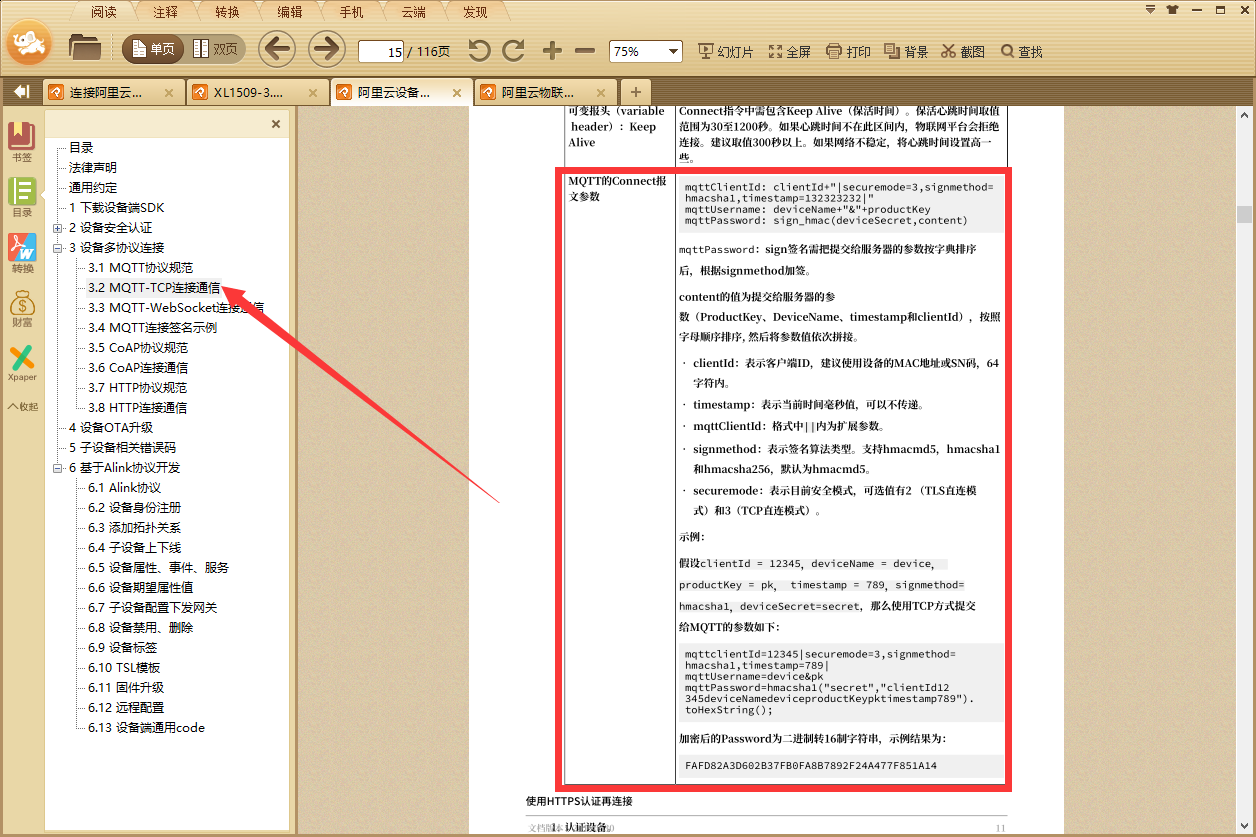1256x837 pixels.
Task: Change background (背景)
Action: pyautogui.click(x=906, y=51)
